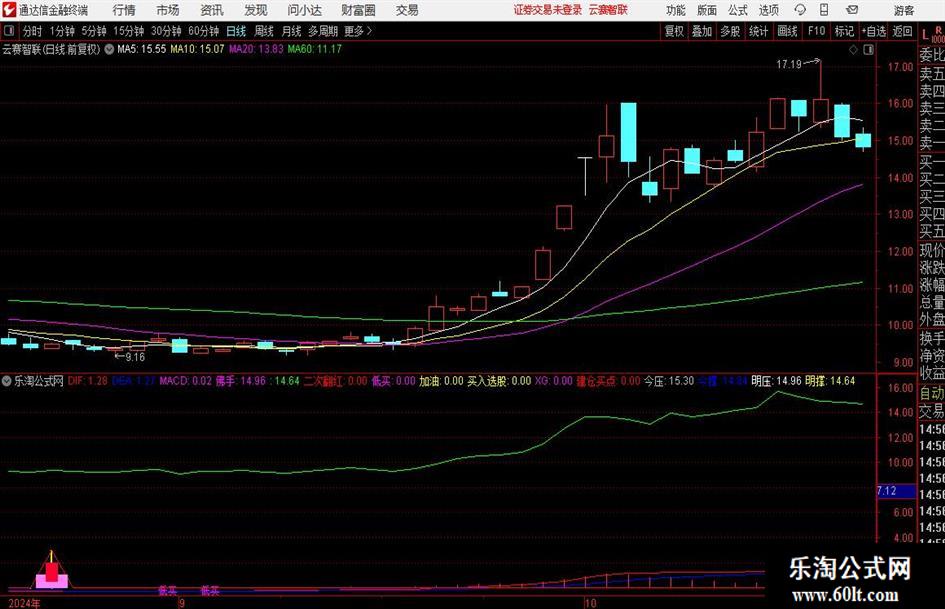Click the 叠加 overlay button
This screenshot has width=945, height=609.
pos(702,31)
